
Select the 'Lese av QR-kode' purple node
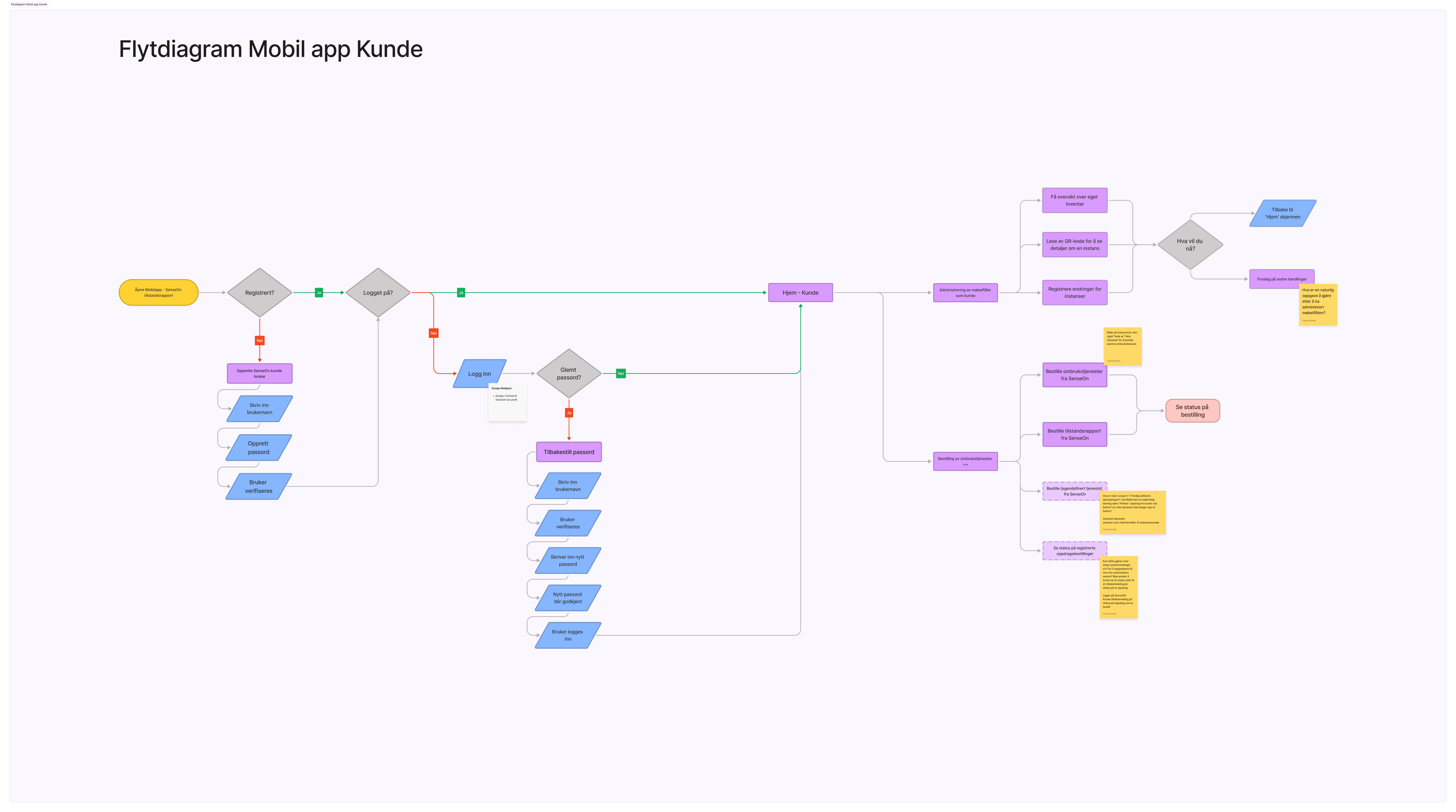click(x=1074, y=244)
